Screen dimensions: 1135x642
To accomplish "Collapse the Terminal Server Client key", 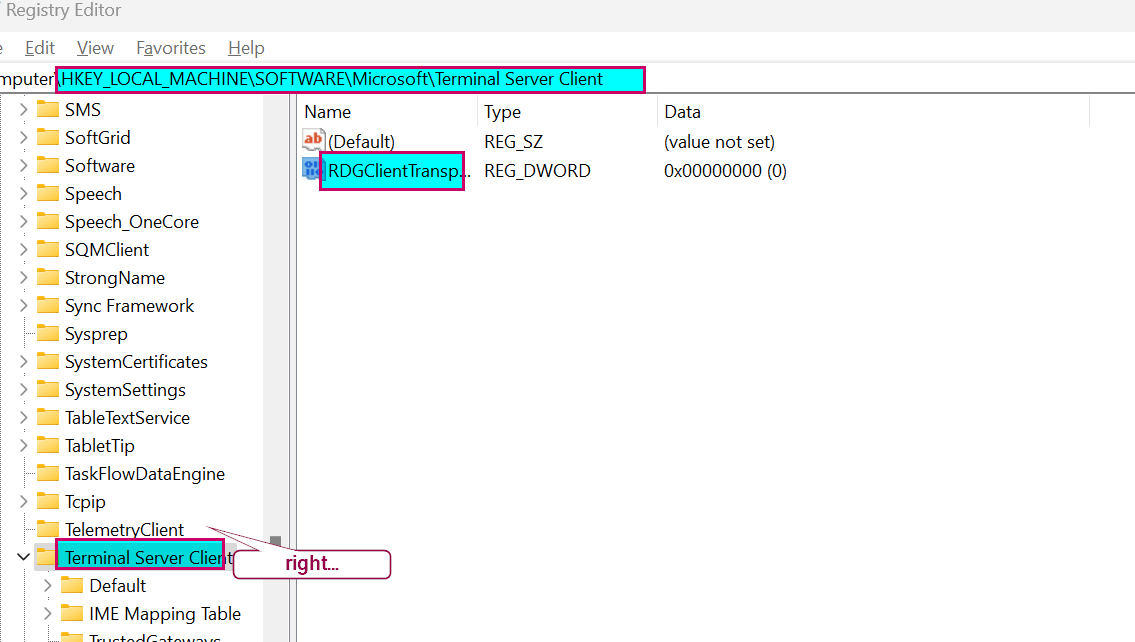I will [23, 557].
